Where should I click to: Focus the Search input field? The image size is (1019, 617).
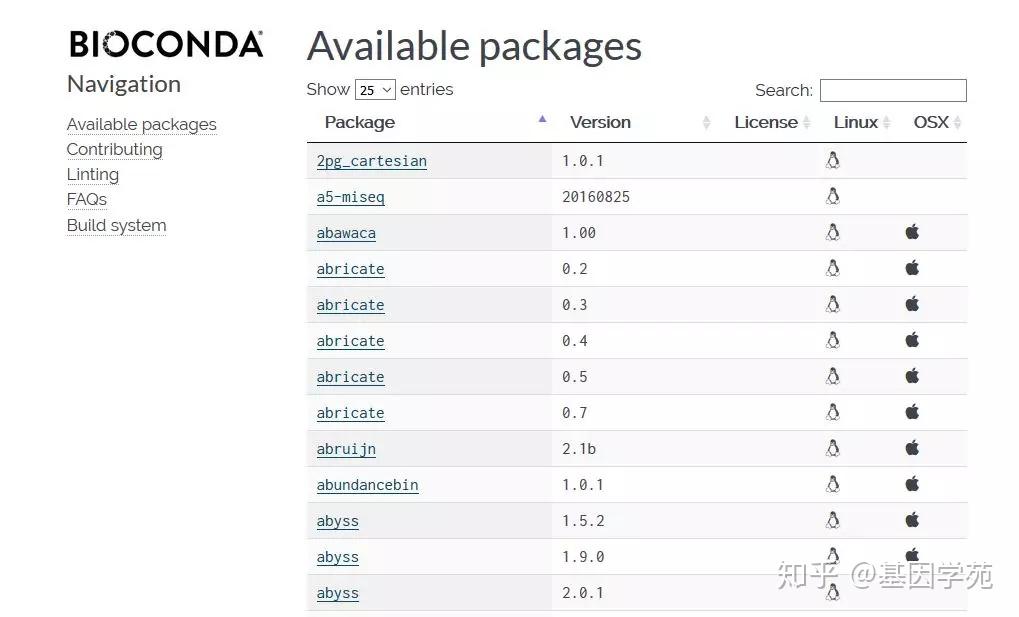893,90
